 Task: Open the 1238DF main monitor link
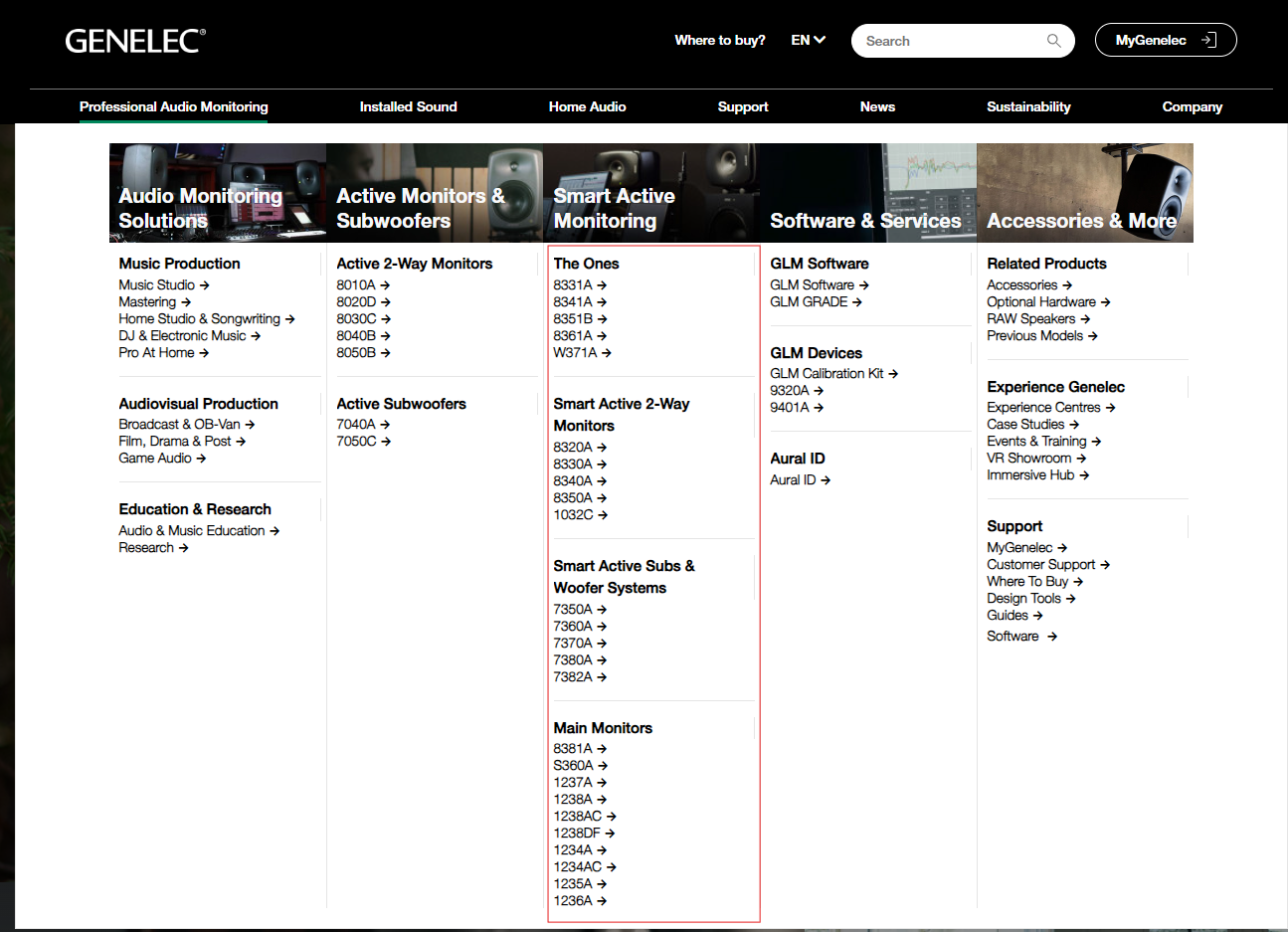pyautogui.click(x=584, y=833)
